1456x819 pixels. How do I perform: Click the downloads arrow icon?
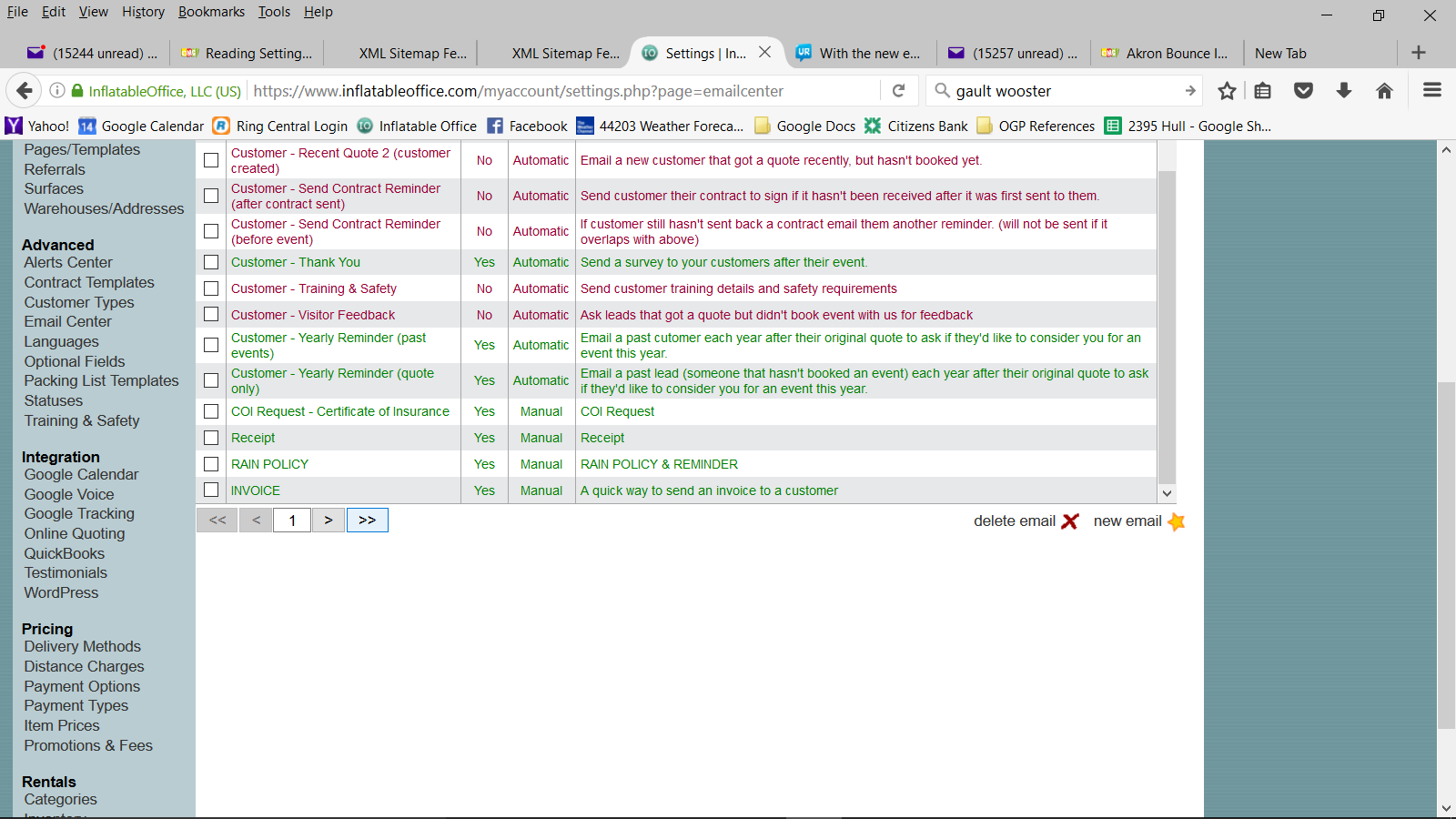1343,91
